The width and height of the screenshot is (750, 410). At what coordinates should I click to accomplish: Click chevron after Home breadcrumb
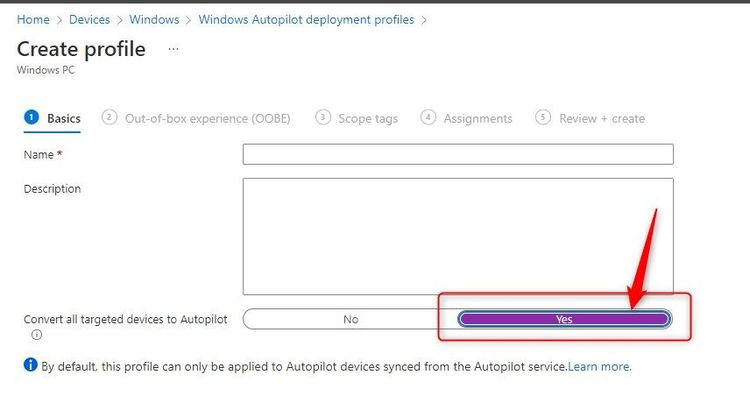coord(60,20)
